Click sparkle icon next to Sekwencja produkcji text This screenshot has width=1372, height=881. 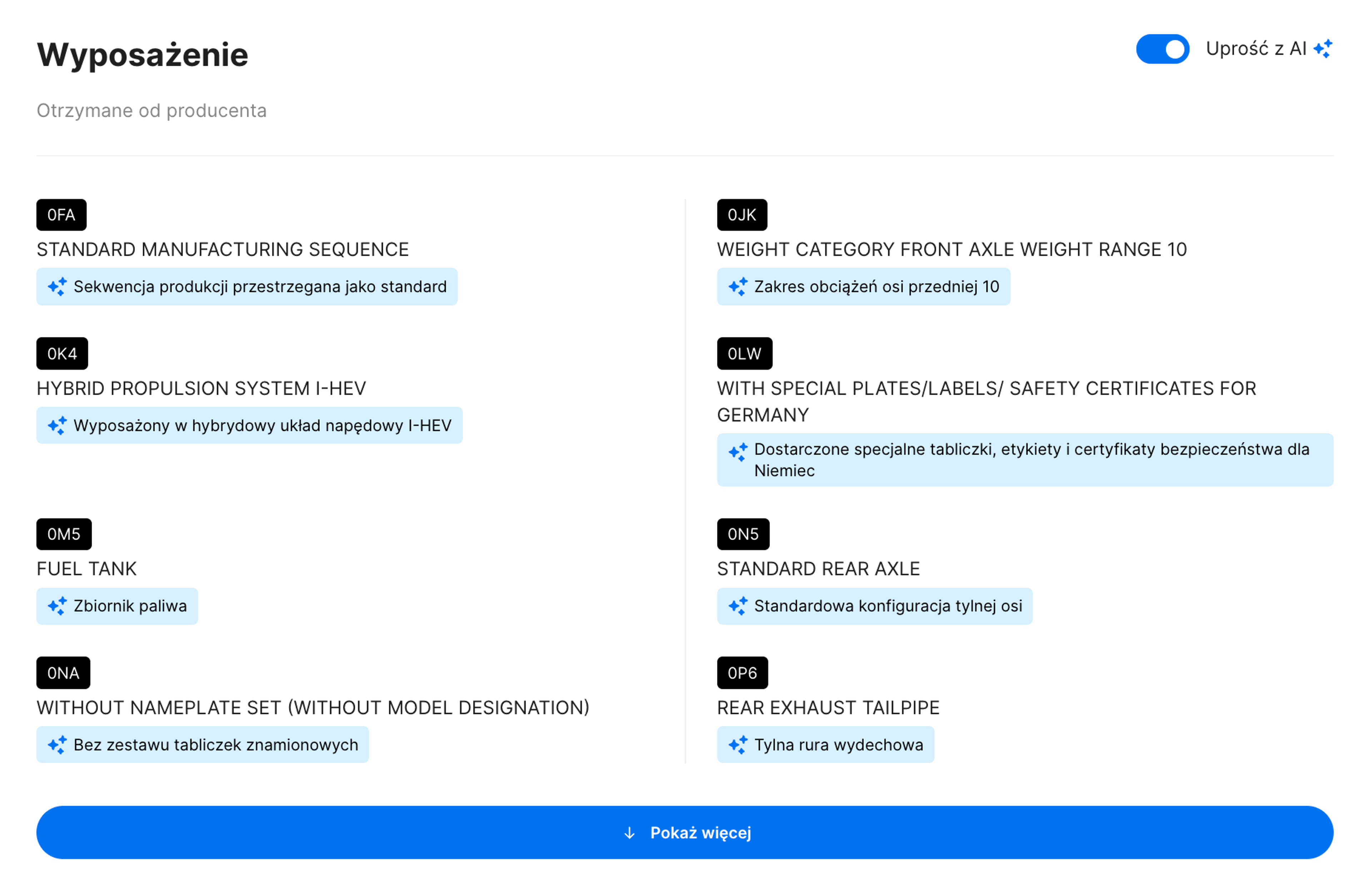pos(57,287)
